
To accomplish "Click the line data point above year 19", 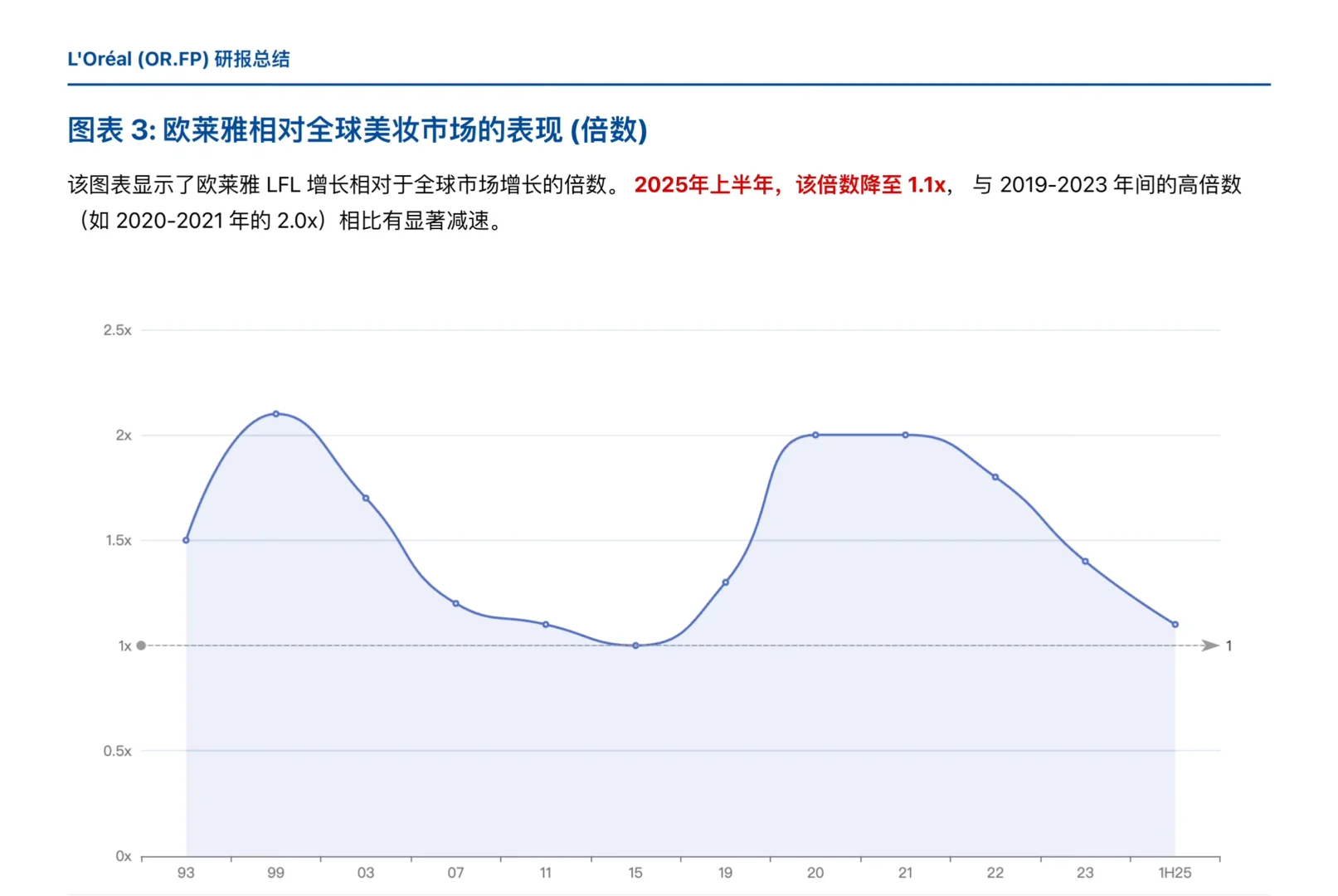I will pyautogui.click(x=726, y=582).
